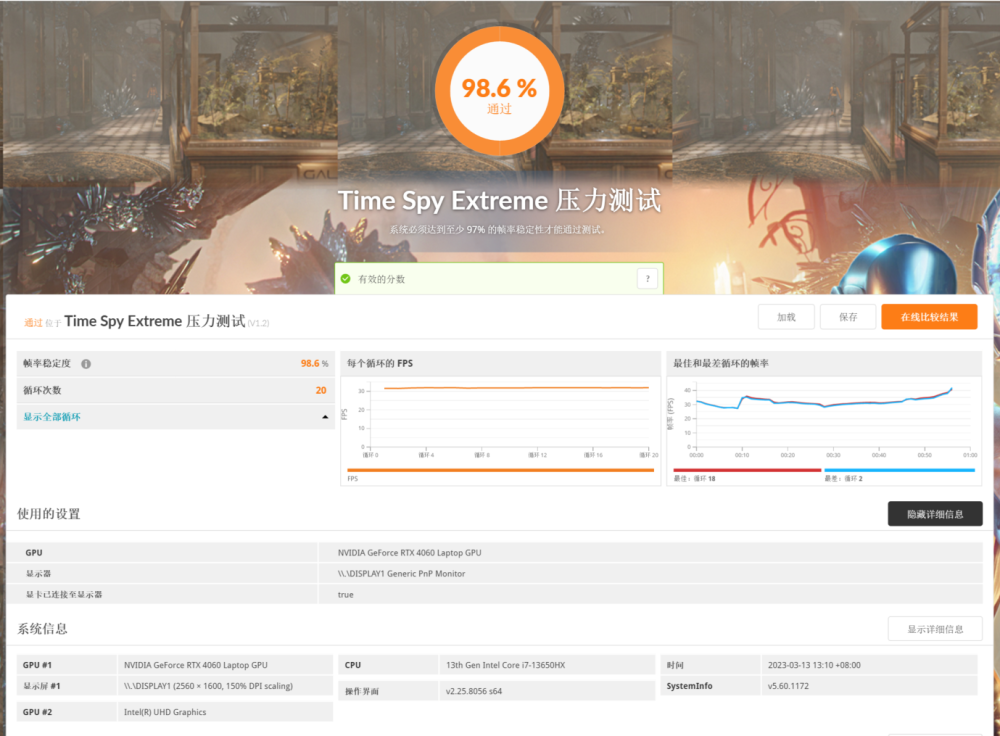Click the 最佳和最差循环的帧率 chart
The image size is (1000, 736).
pos(824,418)
